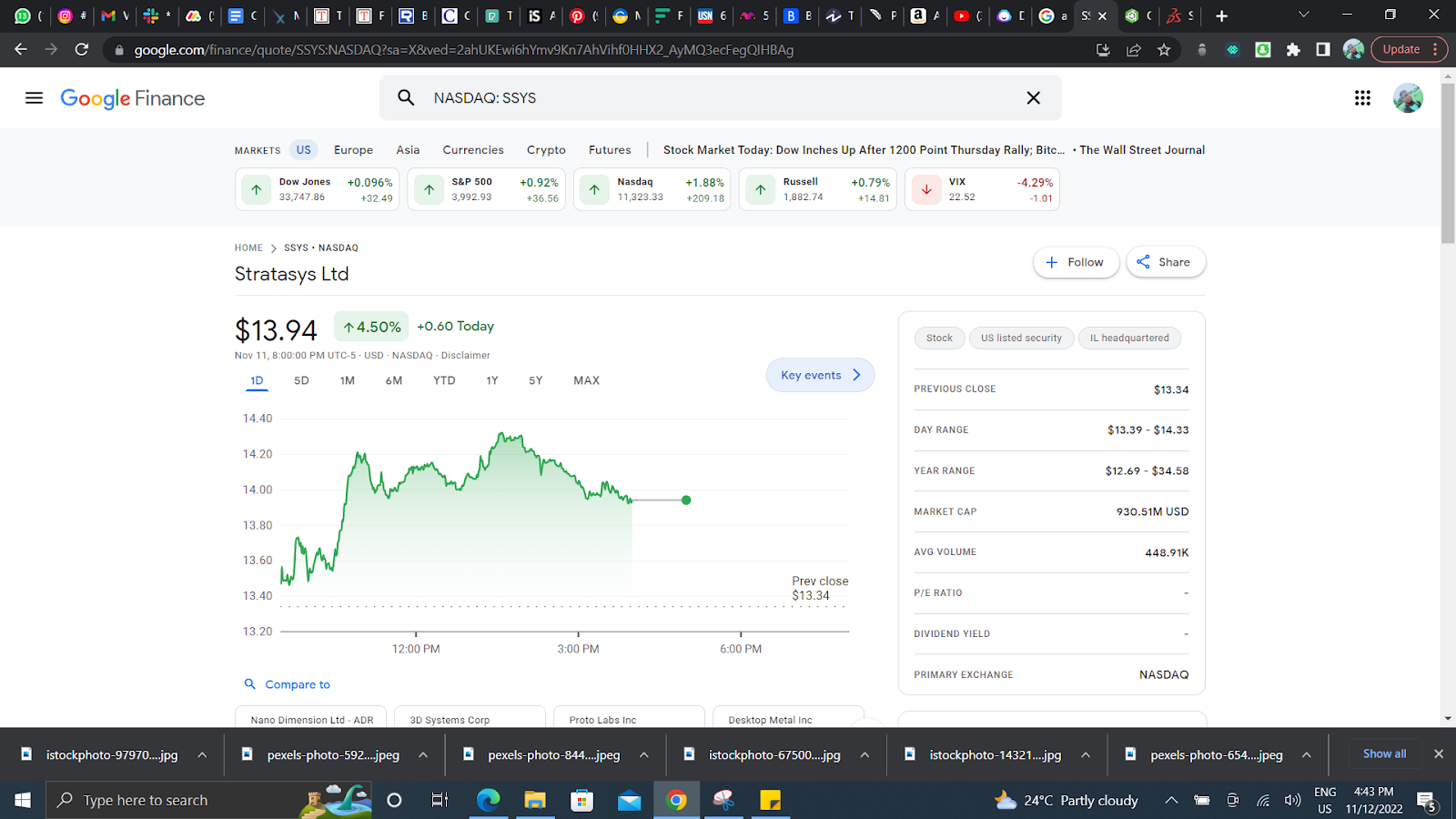Follow Stratasys Ltd stock

(x=1076, y=262)
